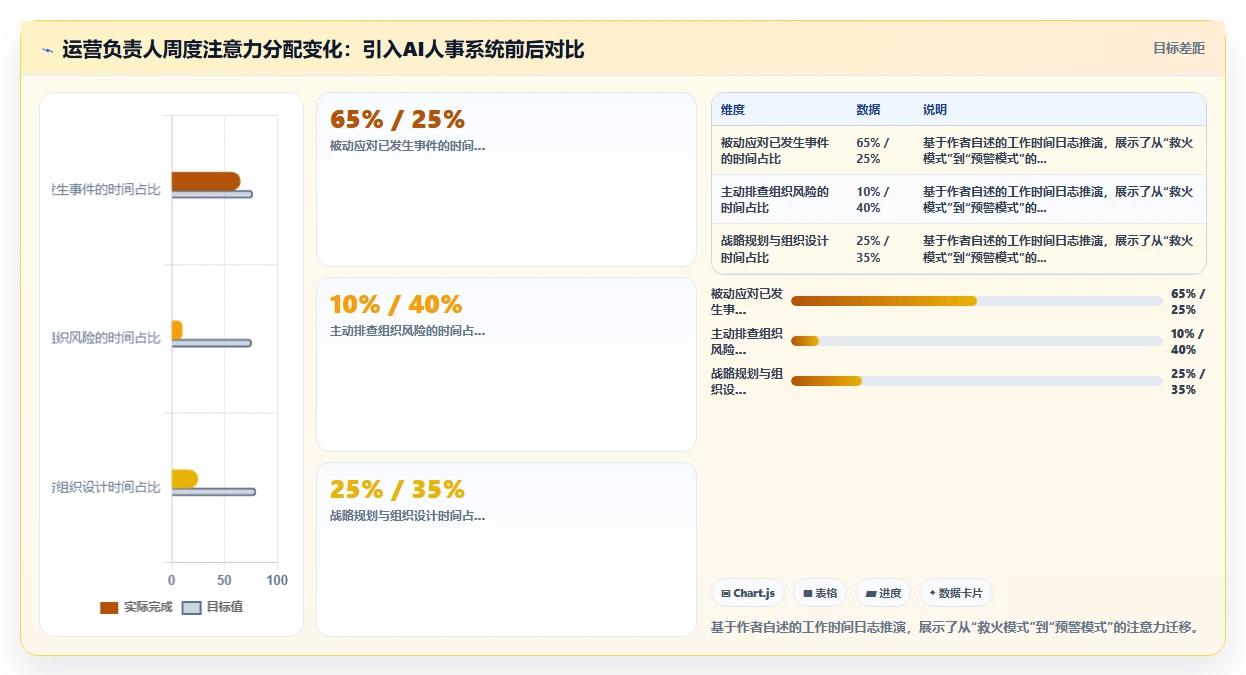Click the 主动排查组织风险… progress bar
The width and height of the screenshot is (1246, 675).
pos(976,341)
